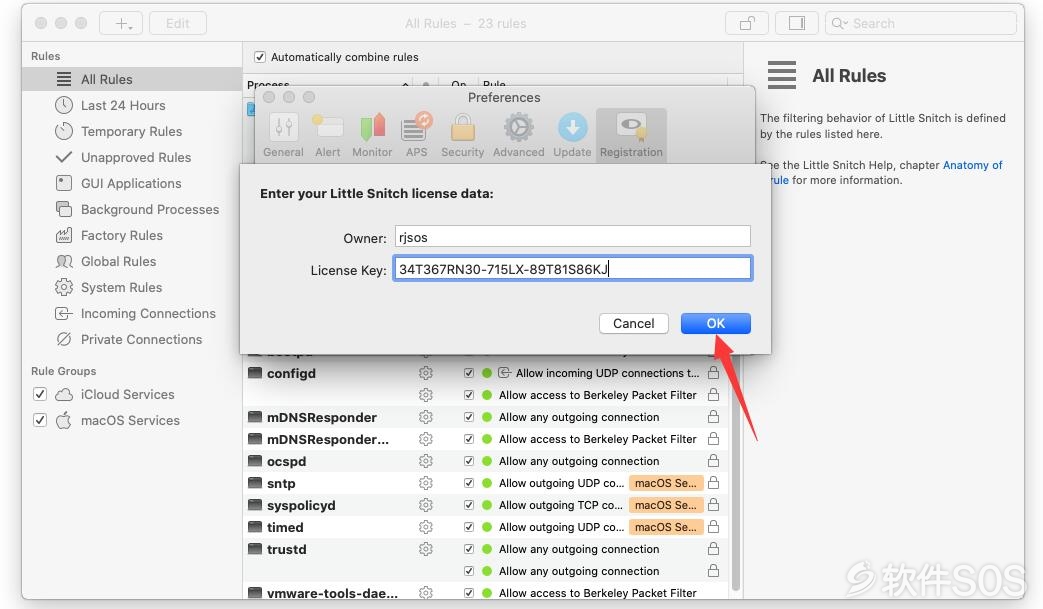
Task: Select System Rules in sidebar
Action: (132, 287)
